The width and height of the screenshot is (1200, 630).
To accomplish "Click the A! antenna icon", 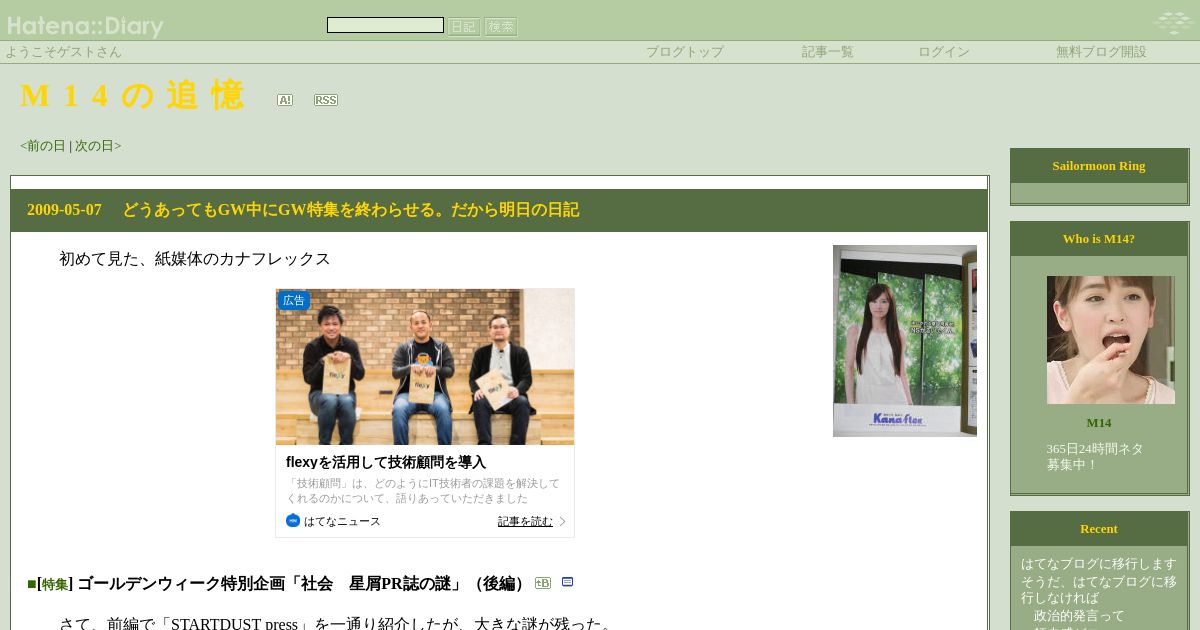I will point(285,100).
